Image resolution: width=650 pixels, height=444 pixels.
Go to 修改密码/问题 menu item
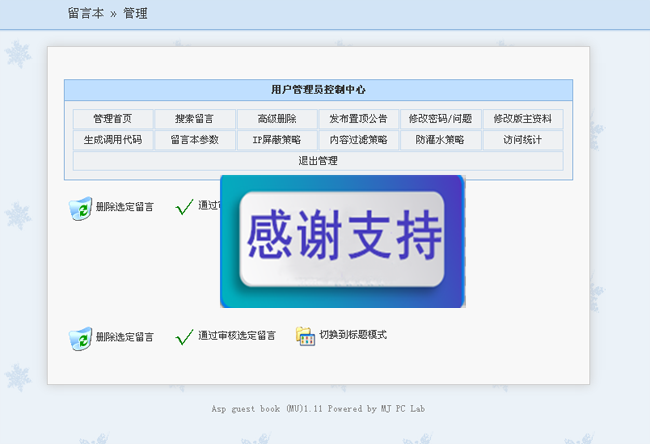pyautogui.click(x=440, y=119)
